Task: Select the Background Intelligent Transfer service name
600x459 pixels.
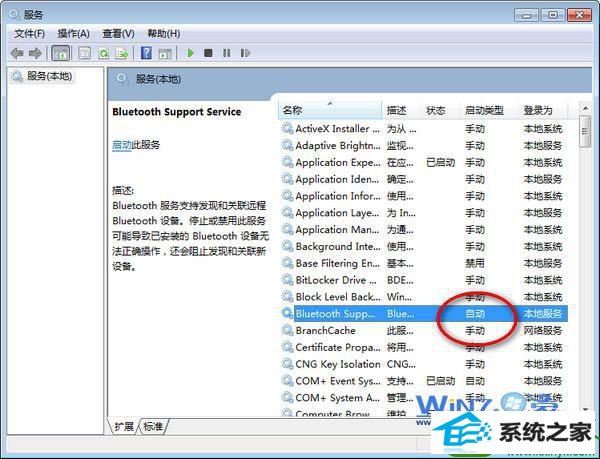Action: pos(338,246)
